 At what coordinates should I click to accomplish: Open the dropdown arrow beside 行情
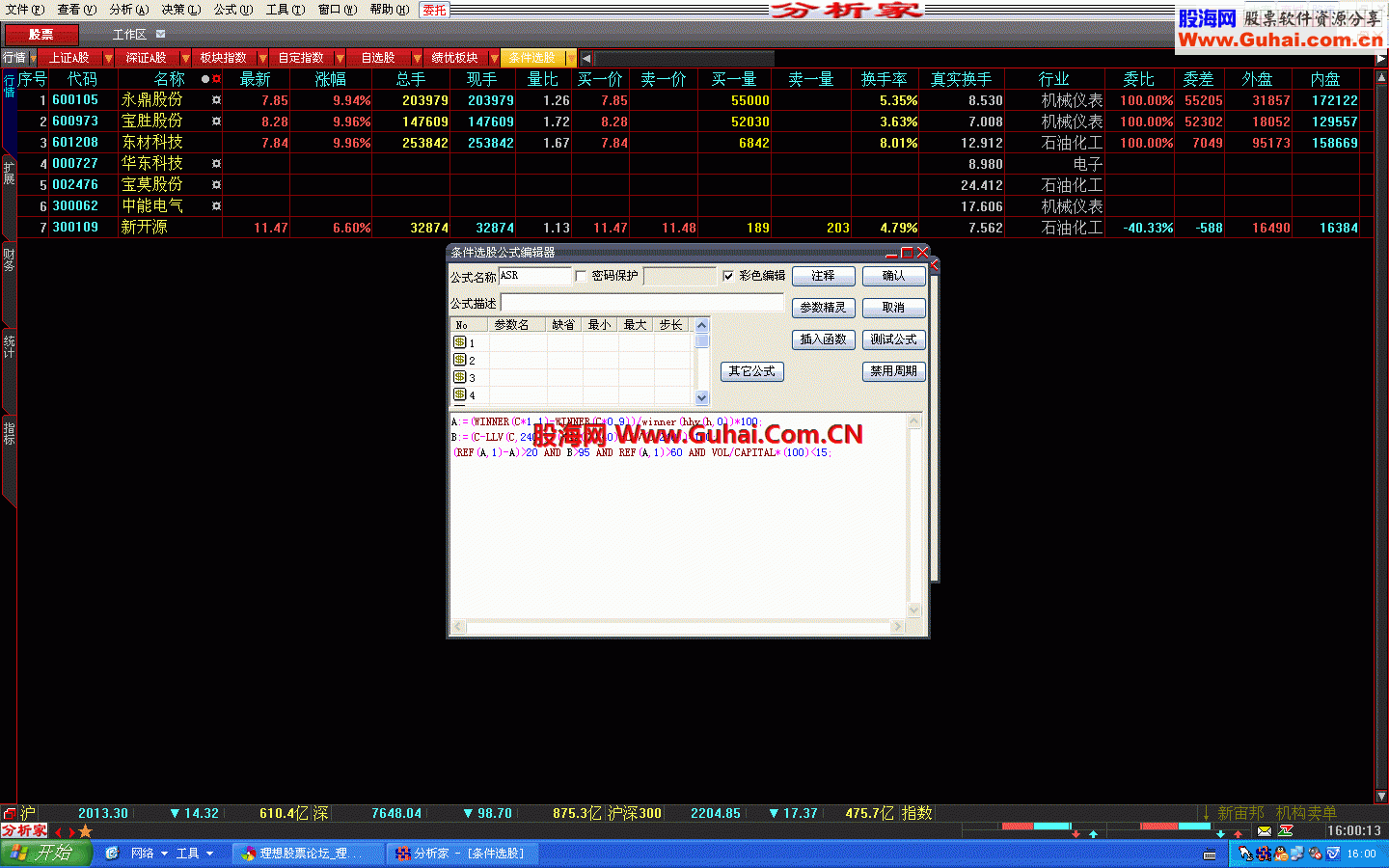pyautogui.click(x=32, y=59)
